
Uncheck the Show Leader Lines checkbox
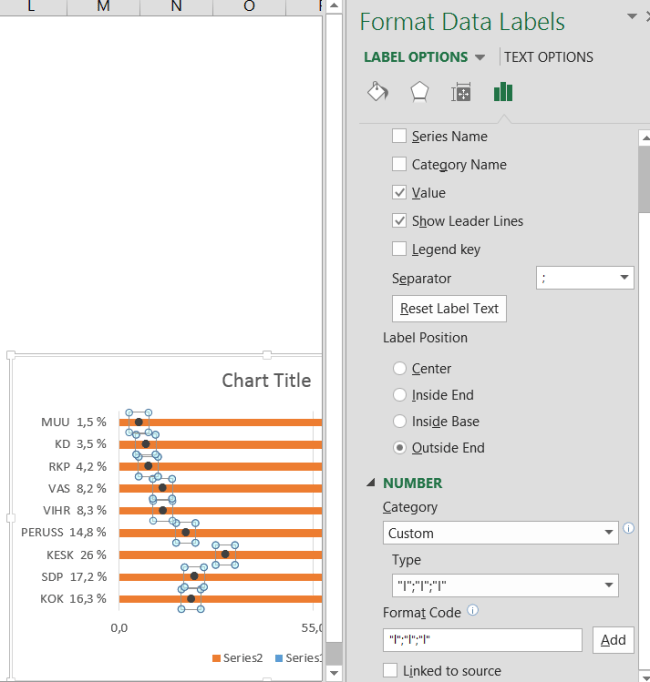[399, 221]
